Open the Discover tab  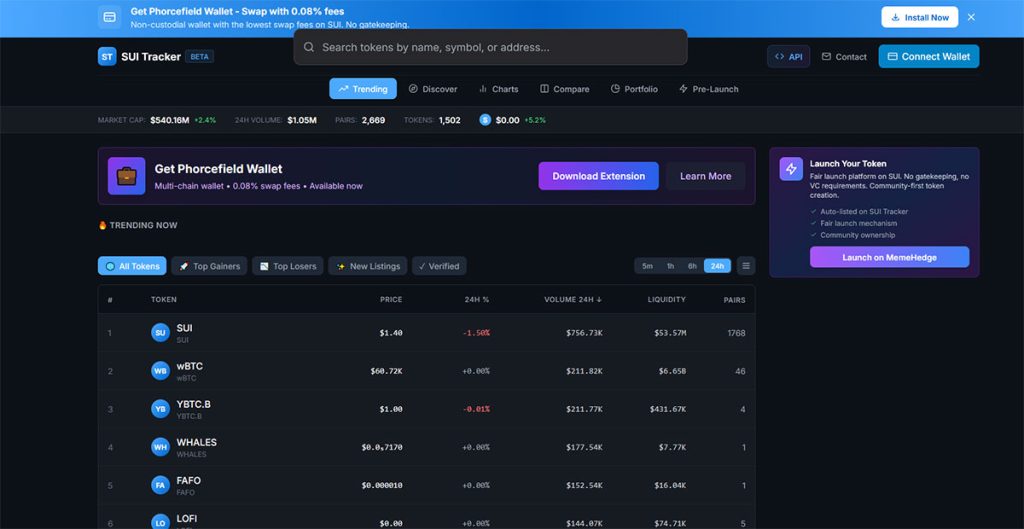click(432, 89)
